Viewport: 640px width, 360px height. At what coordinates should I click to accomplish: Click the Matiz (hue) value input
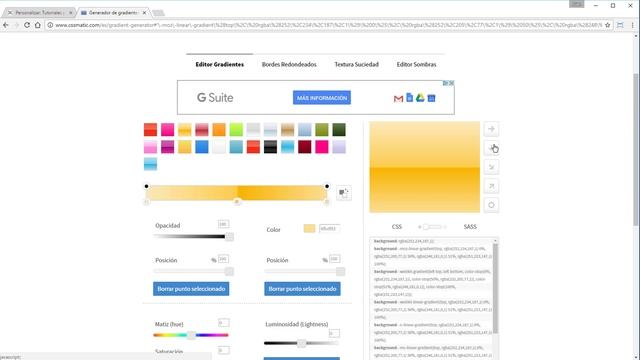[x=223, y=323]
